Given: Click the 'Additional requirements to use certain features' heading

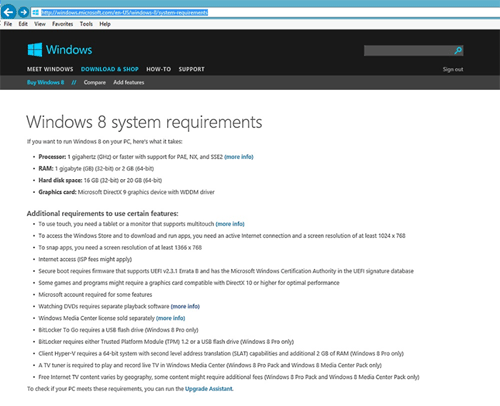Looking at the screenshot, I should tap(103, 213).
